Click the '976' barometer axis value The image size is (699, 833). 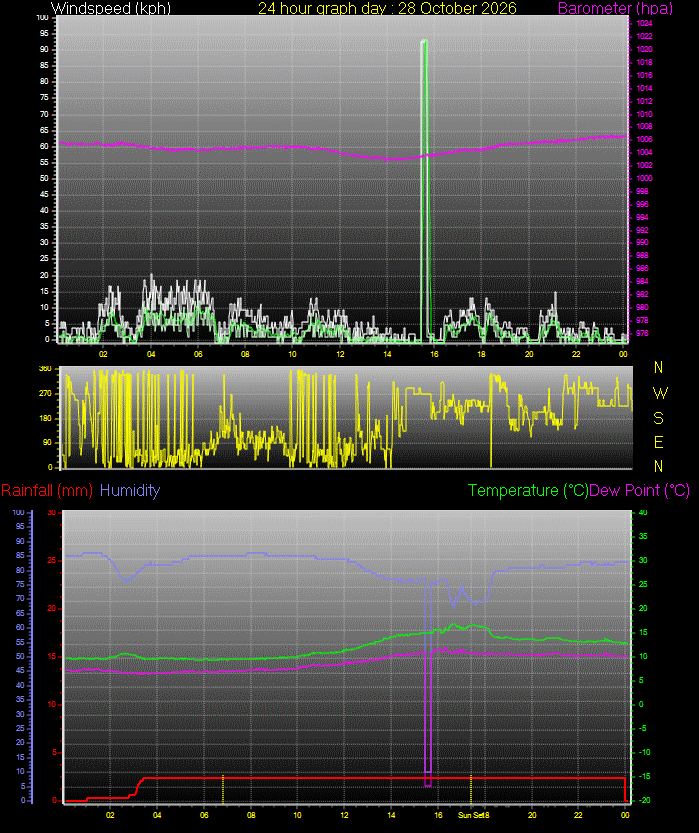coord(642,334)
